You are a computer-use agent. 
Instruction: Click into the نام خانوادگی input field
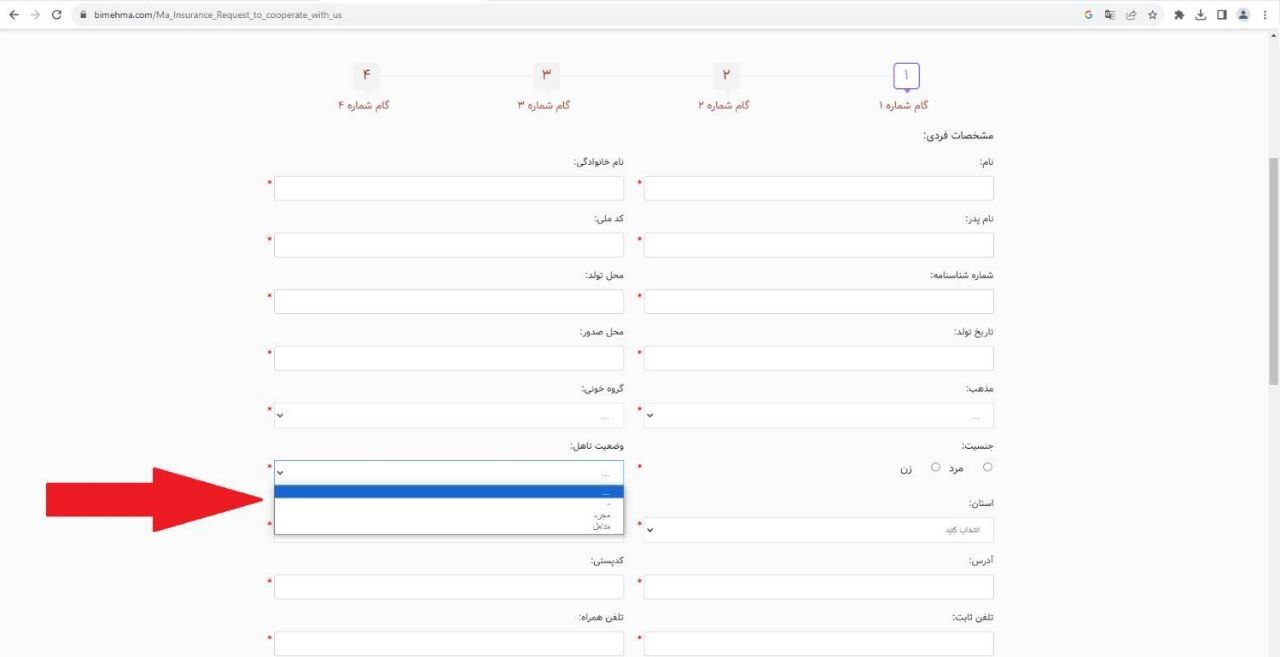[x=448, y=187]
